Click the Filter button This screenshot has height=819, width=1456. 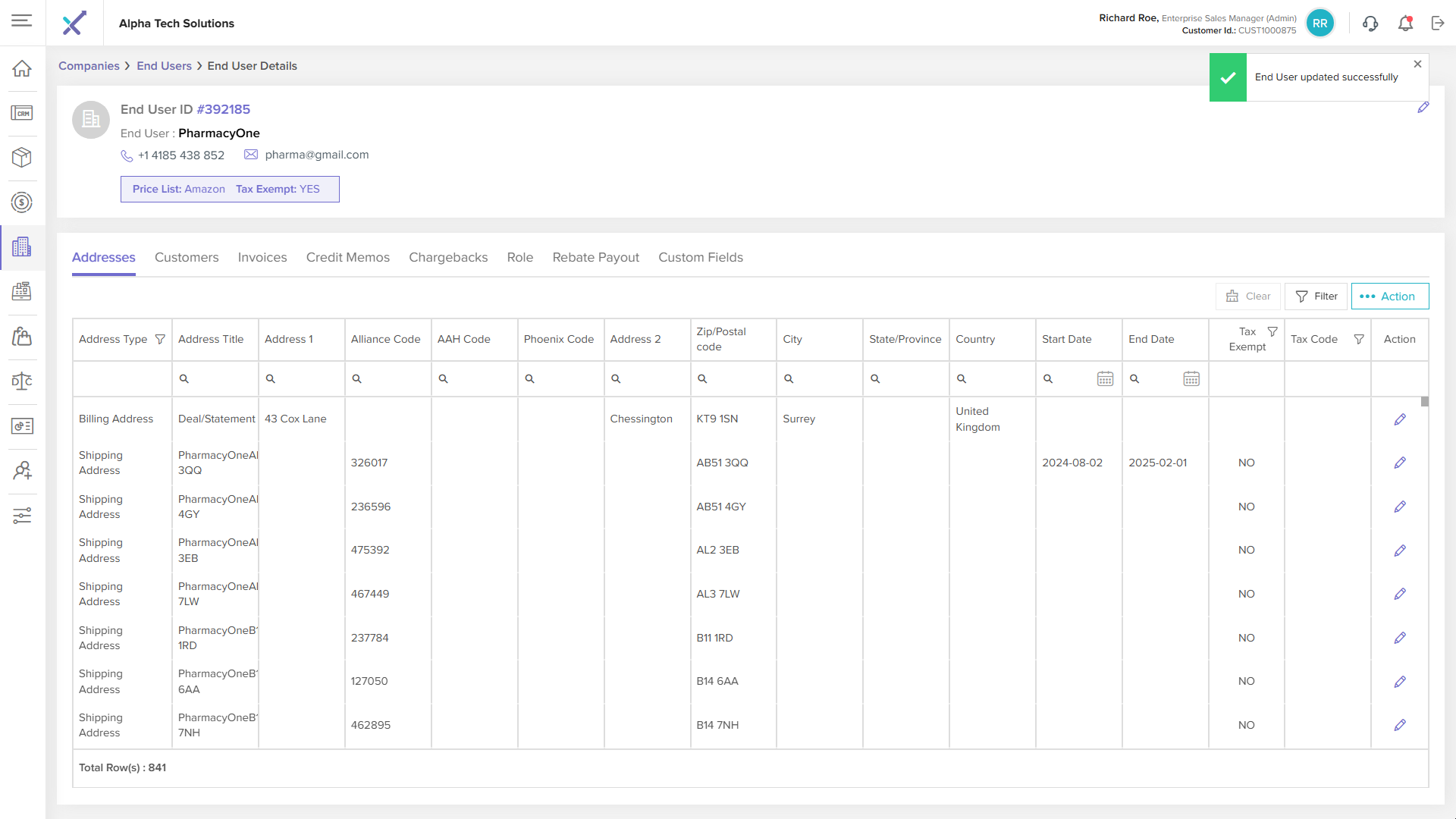(x=1316, y=297)
